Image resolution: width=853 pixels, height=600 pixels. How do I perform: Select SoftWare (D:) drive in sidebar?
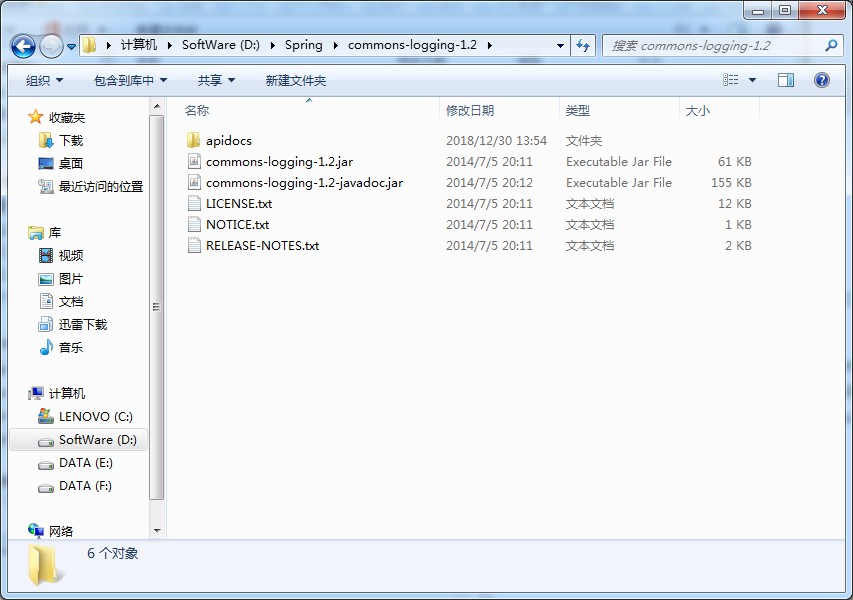point(79,440)
